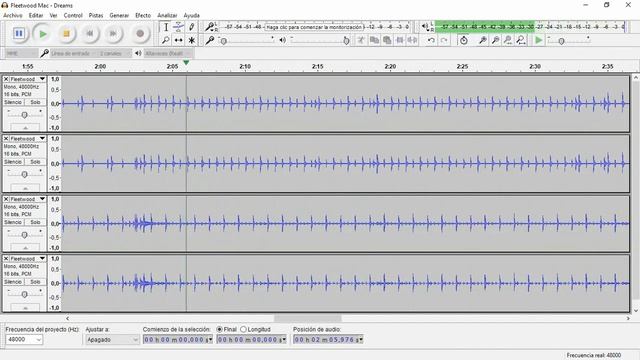Select the Multi-tool asterisk mode
This screenshot has height=360, width=640.
click(x=191, y=40)
